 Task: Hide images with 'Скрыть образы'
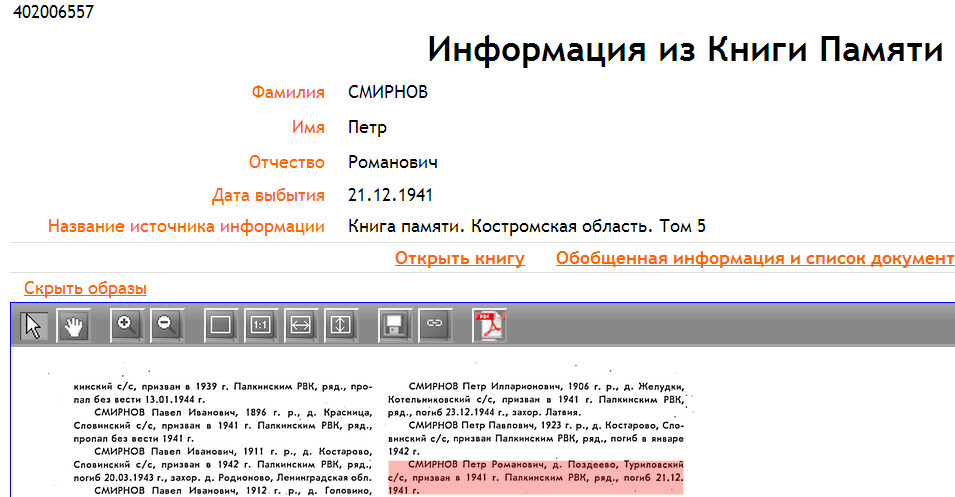click(x=85, y=288)
